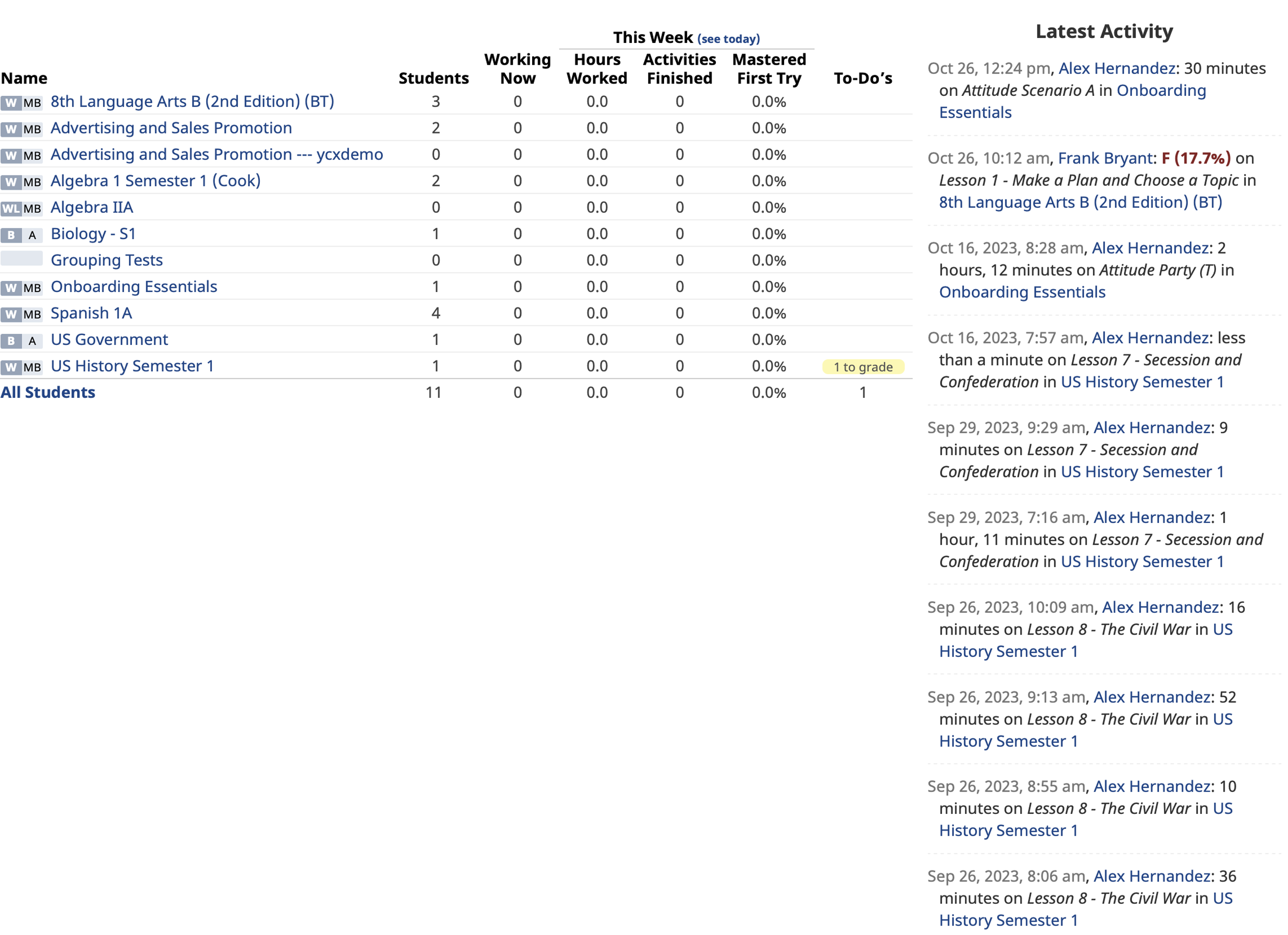Viewport: 1288px width, 935px height.
Task: Open the Advertising and Sales Promotion course
Action: [171, 128]
